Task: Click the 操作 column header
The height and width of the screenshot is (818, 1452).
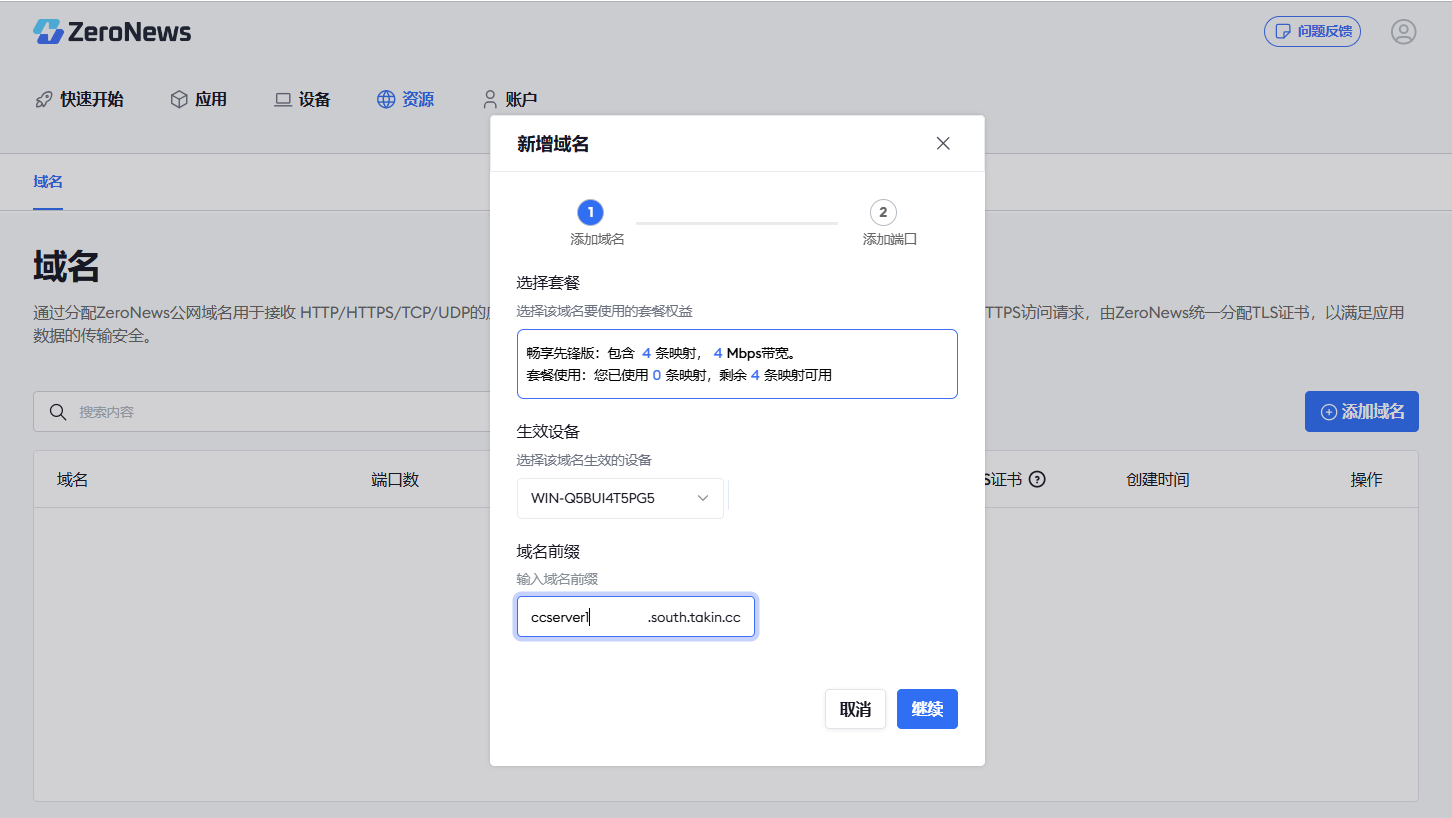Action: point(1366,479)
